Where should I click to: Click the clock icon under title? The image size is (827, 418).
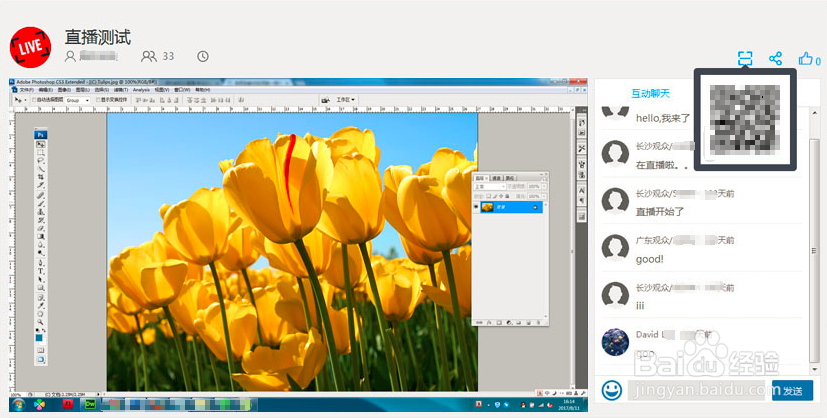coord(203,56)
